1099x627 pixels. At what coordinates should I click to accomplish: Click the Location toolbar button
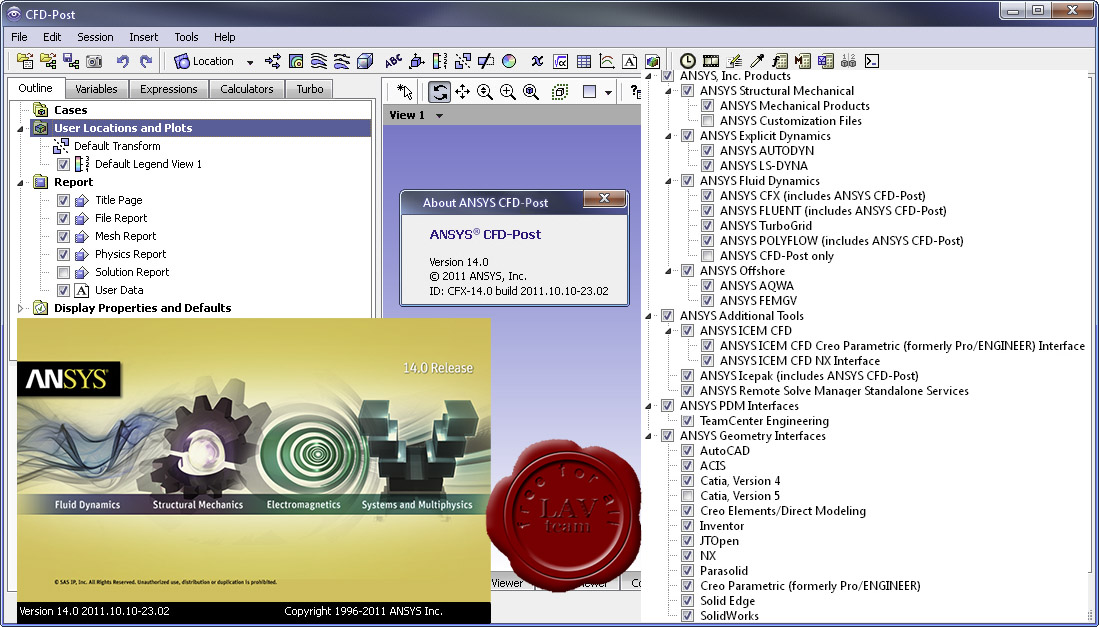204,62
